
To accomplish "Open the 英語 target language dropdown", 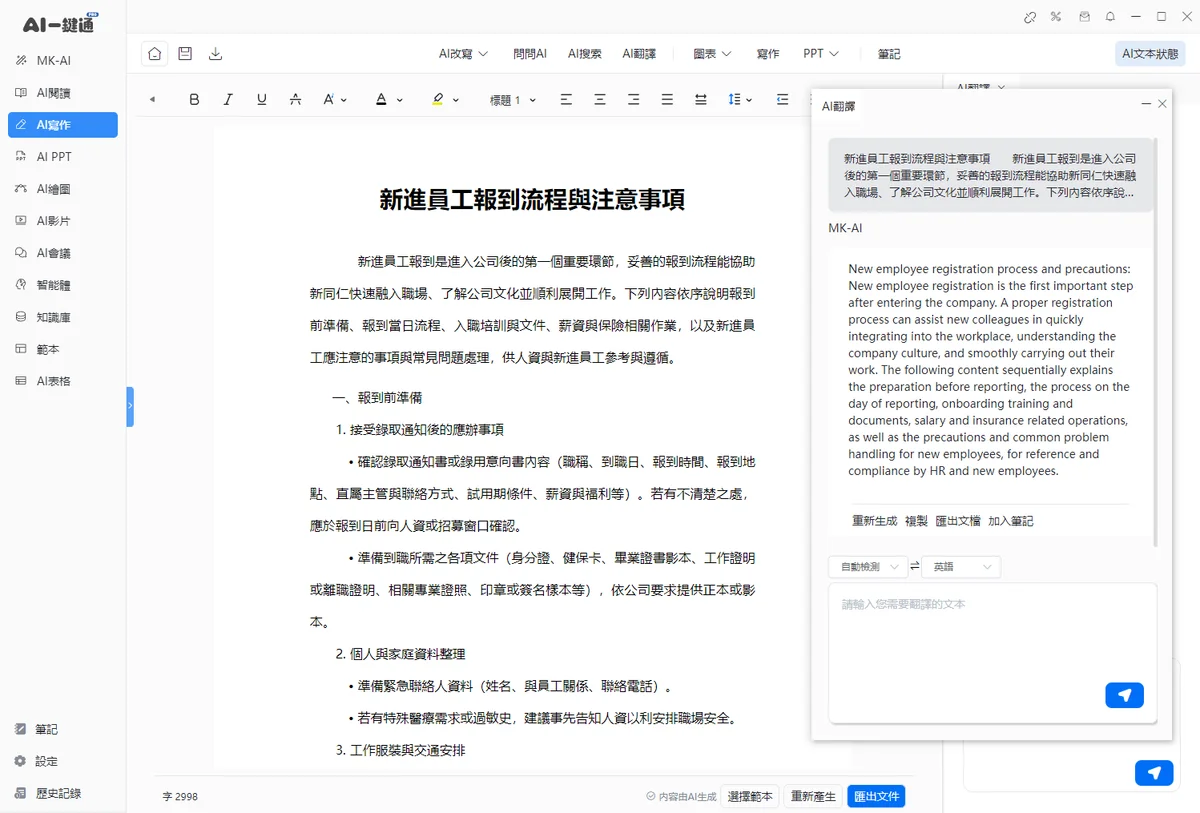I will pyautogui.click(x=961, y=567).
